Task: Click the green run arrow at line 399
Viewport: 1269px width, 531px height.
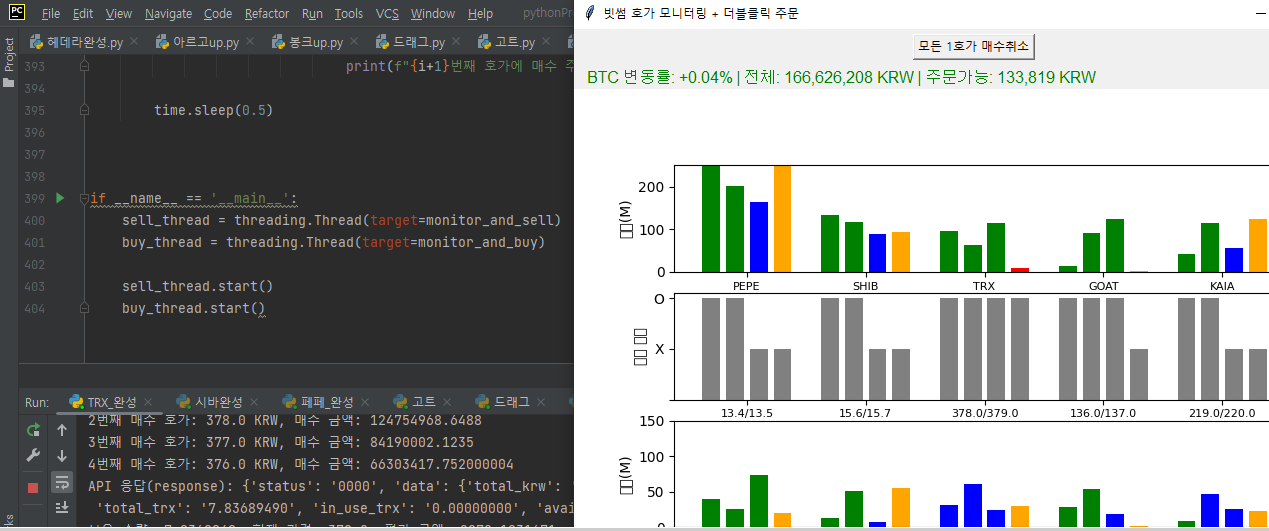Action: click(x=60, y=198)
